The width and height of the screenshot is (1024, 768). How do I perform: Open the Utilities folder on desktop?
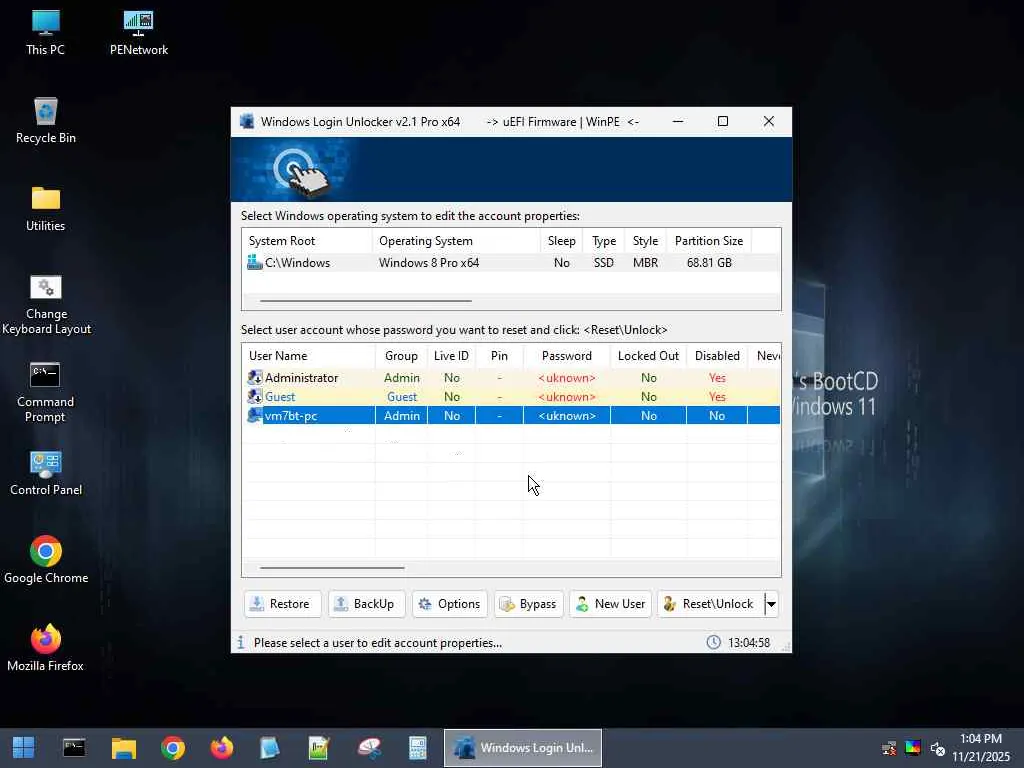pyautogui.click(x=45, y=209)
